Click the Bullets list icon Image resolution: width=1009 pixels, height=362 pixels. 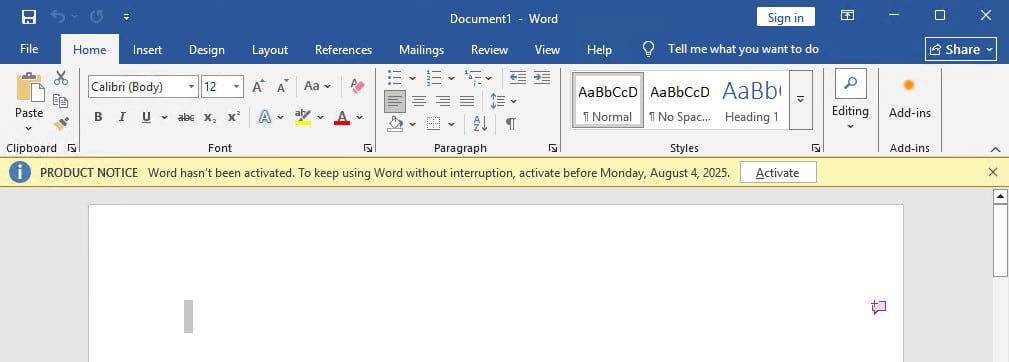[394, 78]
